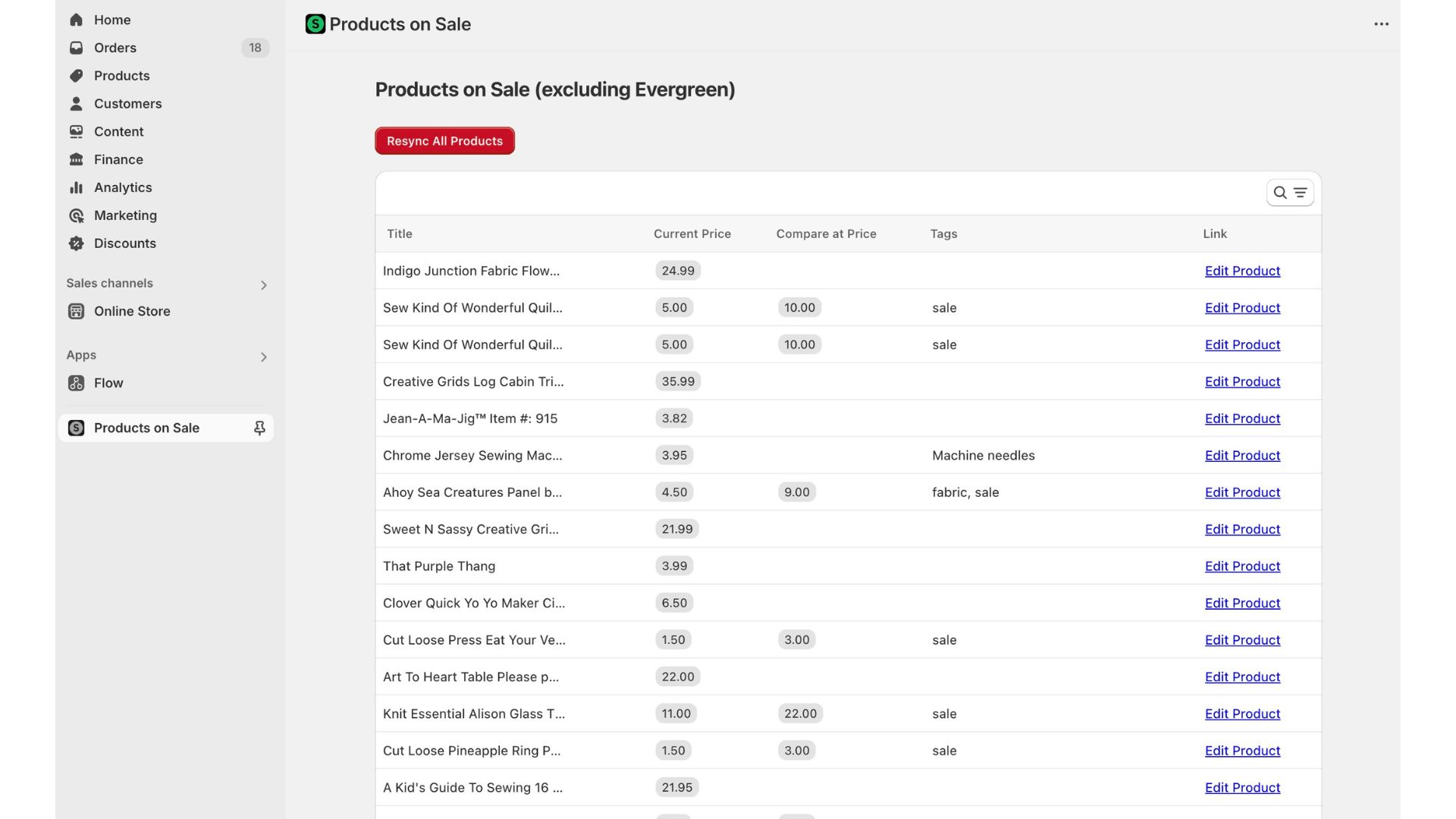Open the Flow app
Screen dimensions: 1456x819
(165, 383)
